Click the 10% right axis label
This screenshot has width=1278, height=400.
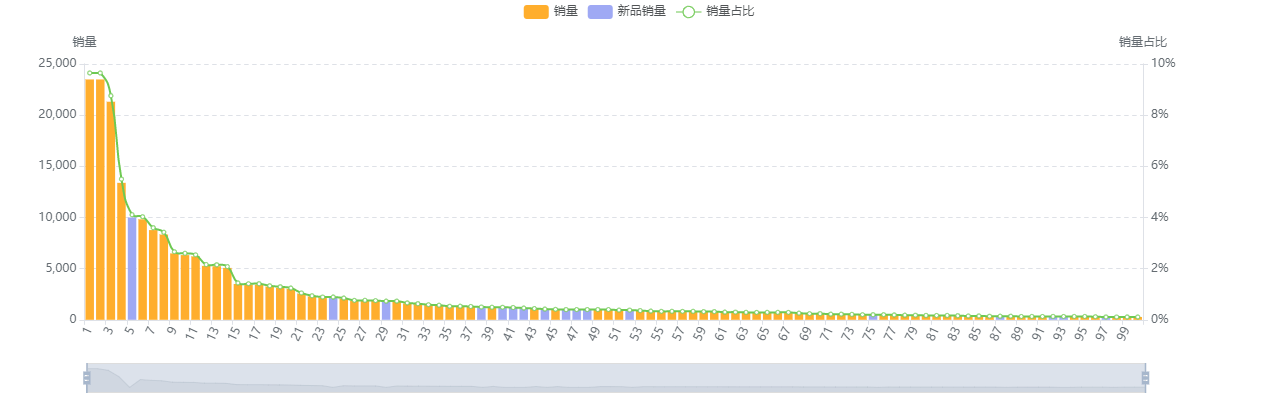coord(1163,63)
